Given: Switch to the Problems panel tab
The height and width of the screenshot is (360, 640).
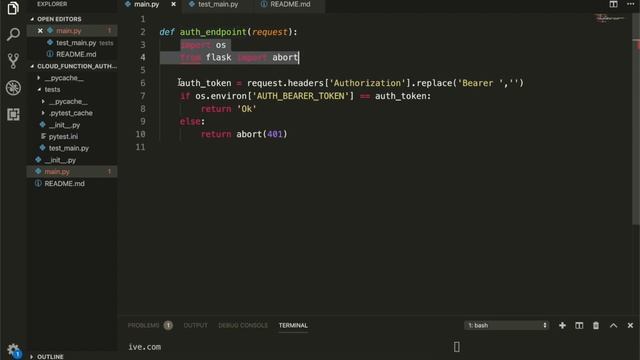Looking at the screenshot, I should (x=143, y=325).
